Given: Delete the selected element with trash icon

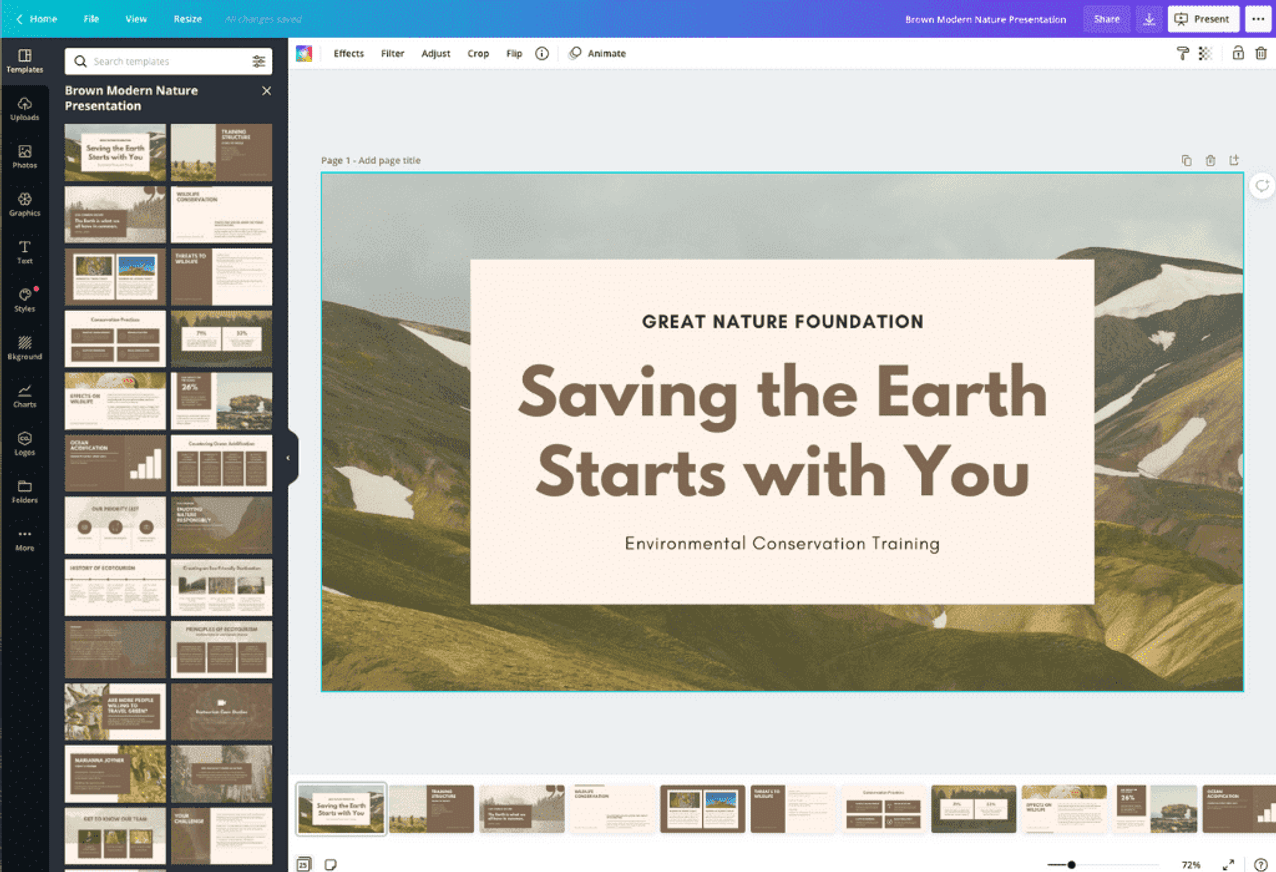Looking at the screenshot, I should tap(1263, 53).
